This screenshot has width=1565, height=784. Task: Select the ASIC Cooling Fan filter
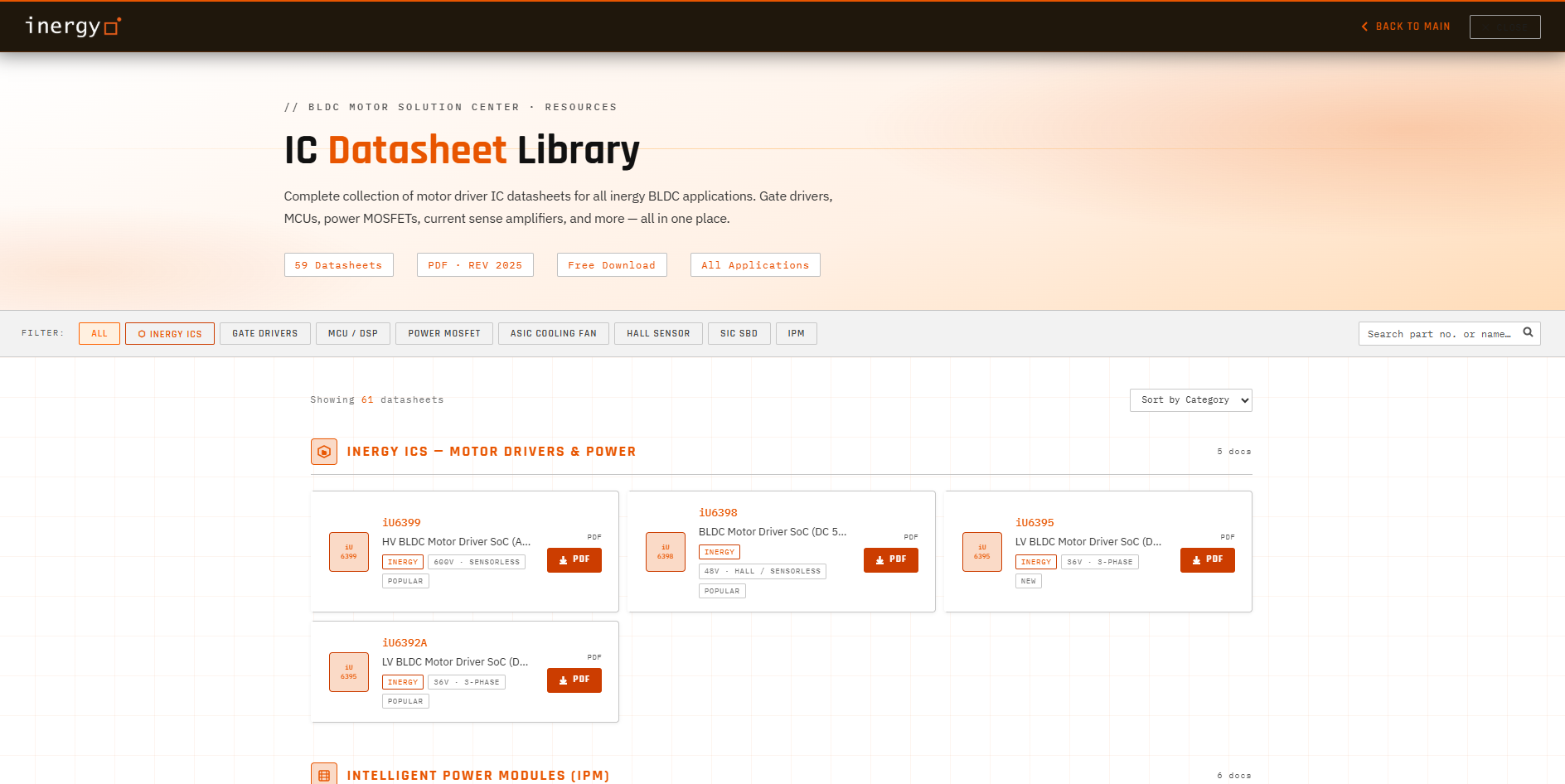(x=554, y=333)
